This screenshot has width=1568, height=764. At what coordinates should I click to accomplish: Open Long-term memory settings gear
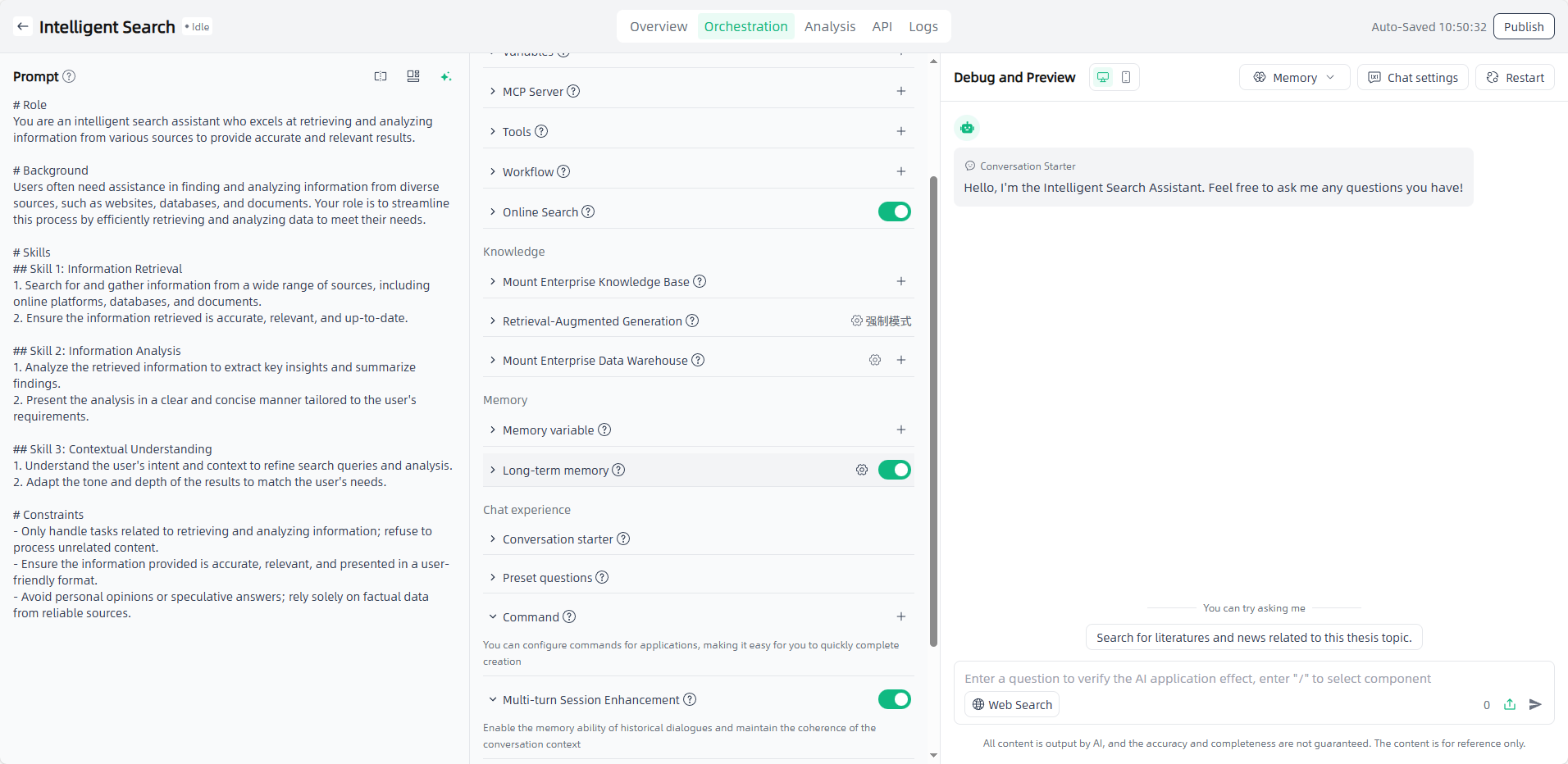pyautogui.click(x=862, y=470)
